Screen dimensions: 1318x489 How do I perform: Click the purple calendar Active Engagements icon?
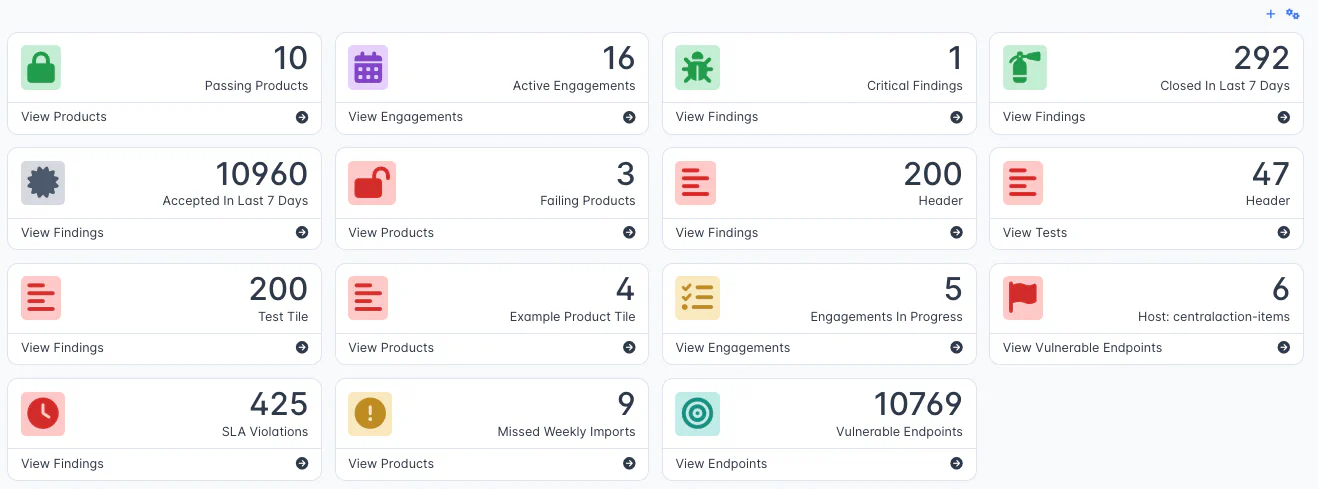[369, 67]
